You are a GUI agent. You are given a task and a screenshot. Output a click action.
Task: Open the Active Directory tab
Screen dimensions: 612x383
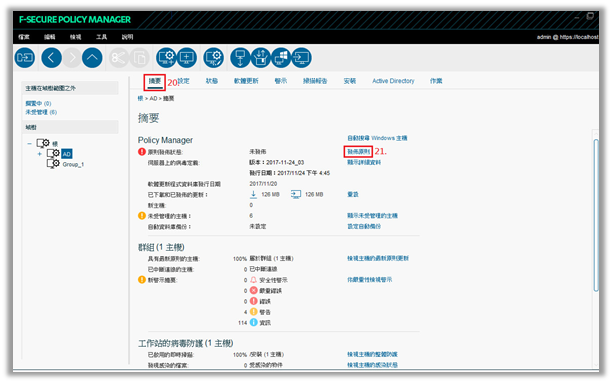click(x=393, y=81)
